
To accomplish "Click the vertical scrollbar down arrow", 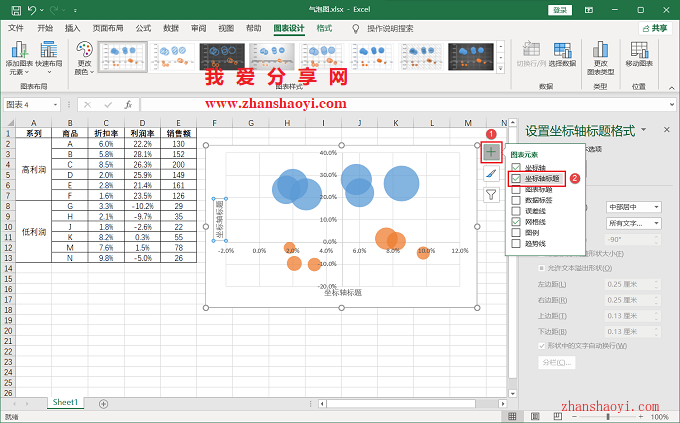I will (513, 393).
